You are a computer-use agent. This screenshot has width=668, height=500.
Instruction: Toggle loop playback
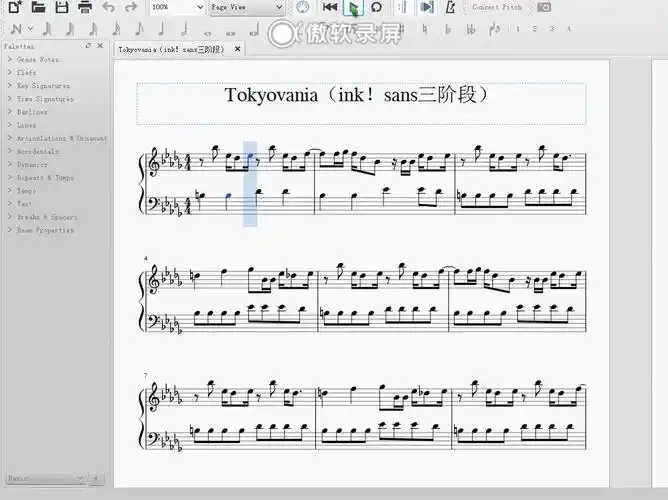point(377,7)
